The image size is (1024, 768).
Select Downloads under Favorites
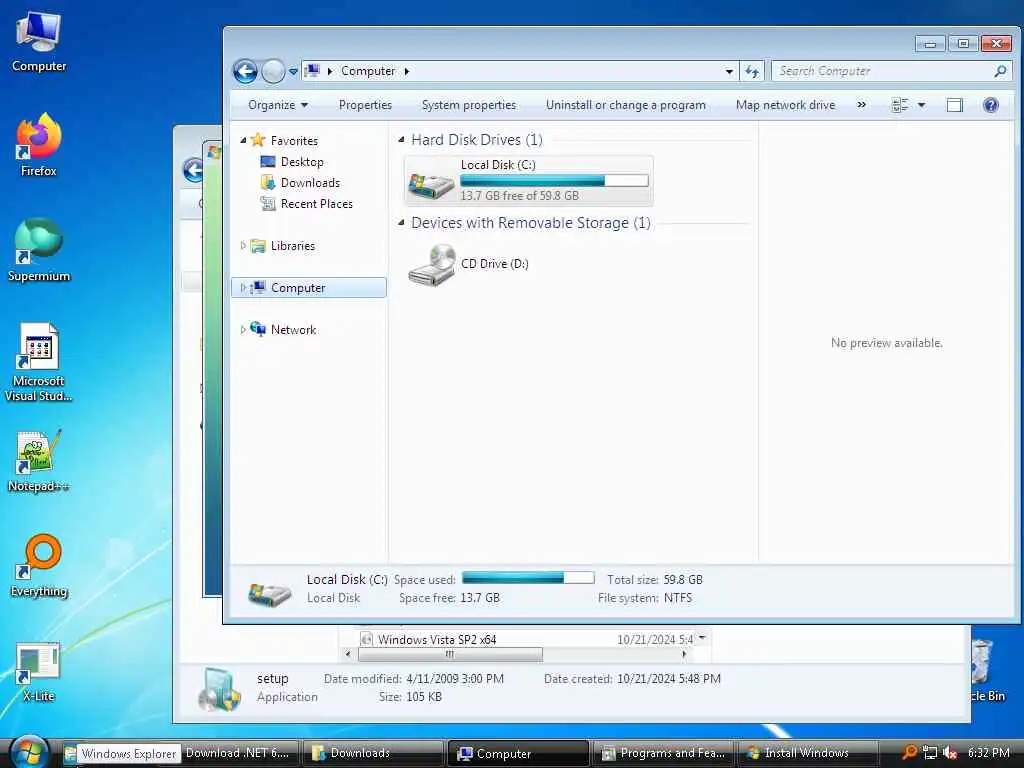pos(310,183)
